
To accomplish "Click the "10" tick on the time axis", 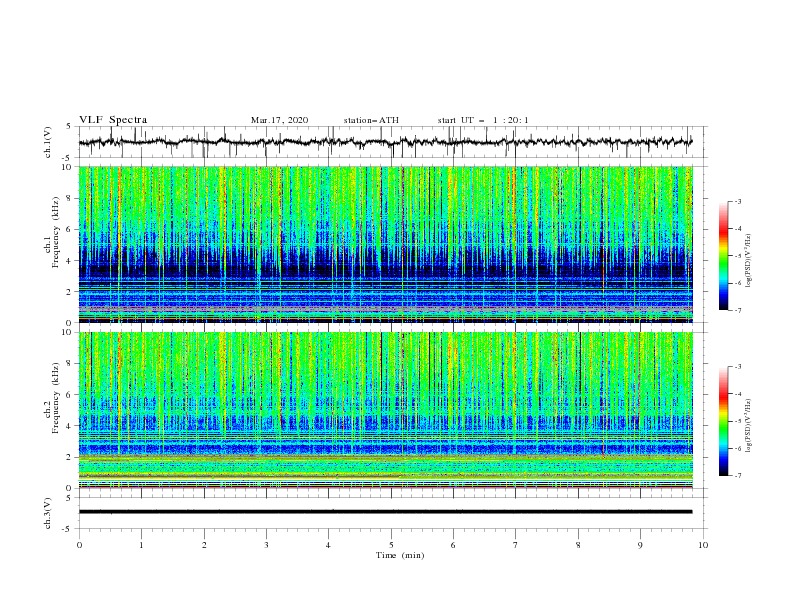I will [x=703, y=545].
